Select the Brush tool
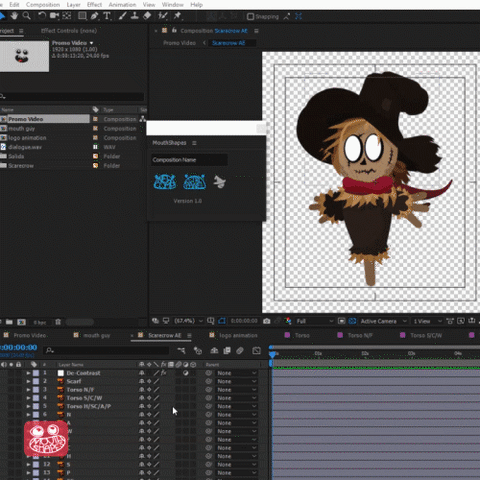Image resolution: width=480 pixels, height=480 pixels. tap(122, 16)
